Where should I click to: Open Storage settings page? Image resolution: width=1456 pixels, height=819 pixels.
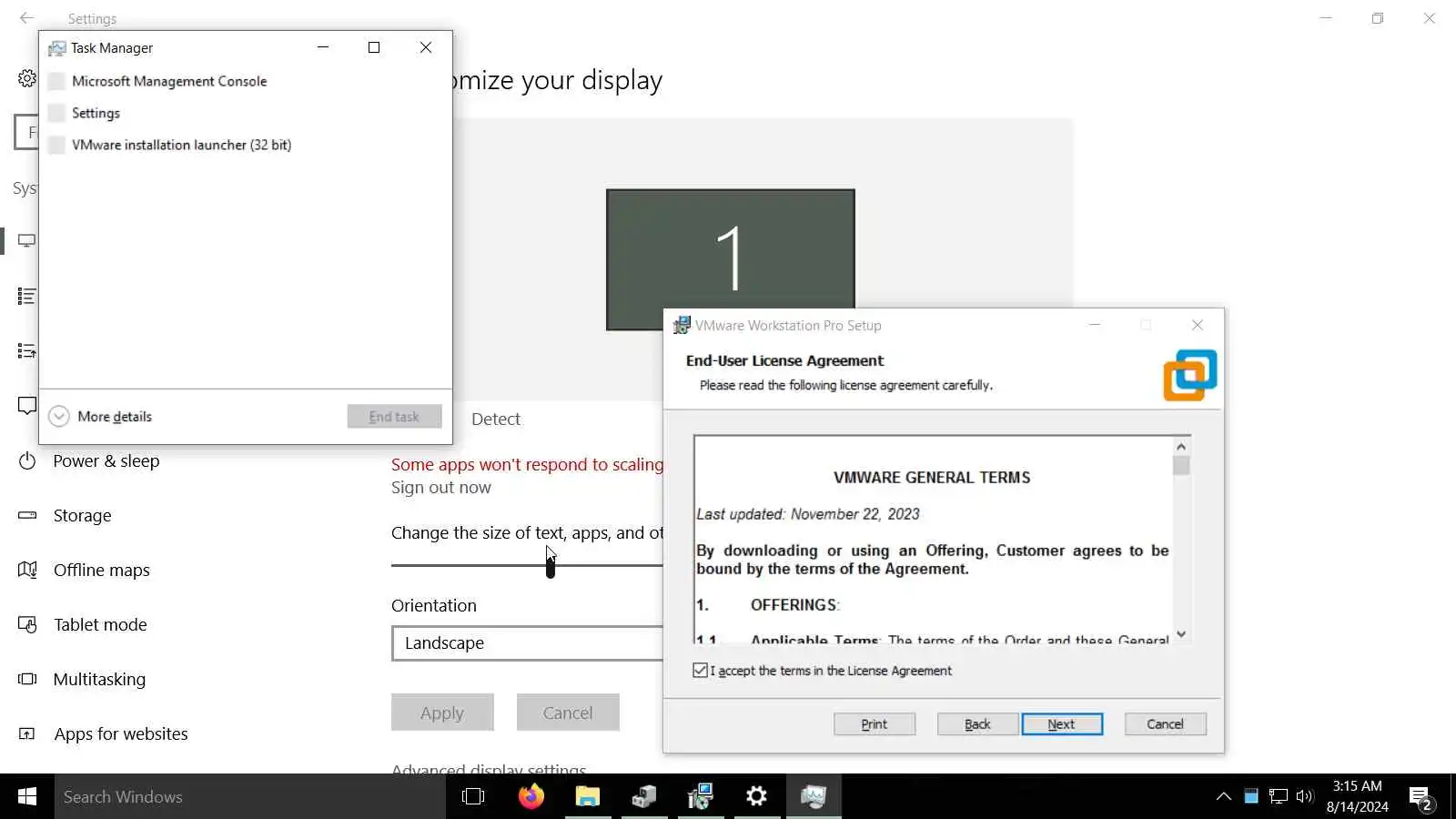tap(82, 516)
